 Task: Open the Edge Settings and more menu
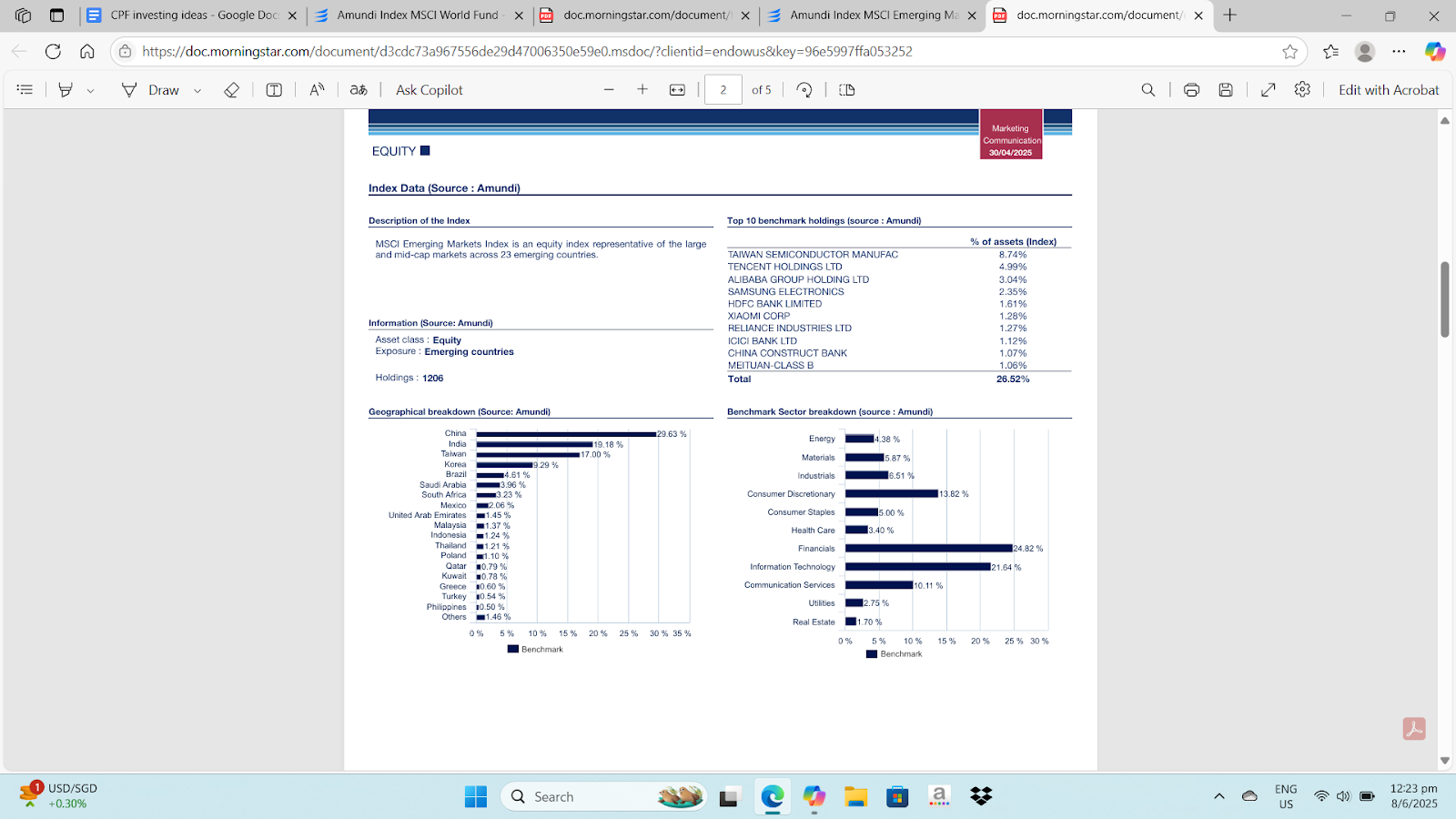(x=1399, y=52)
